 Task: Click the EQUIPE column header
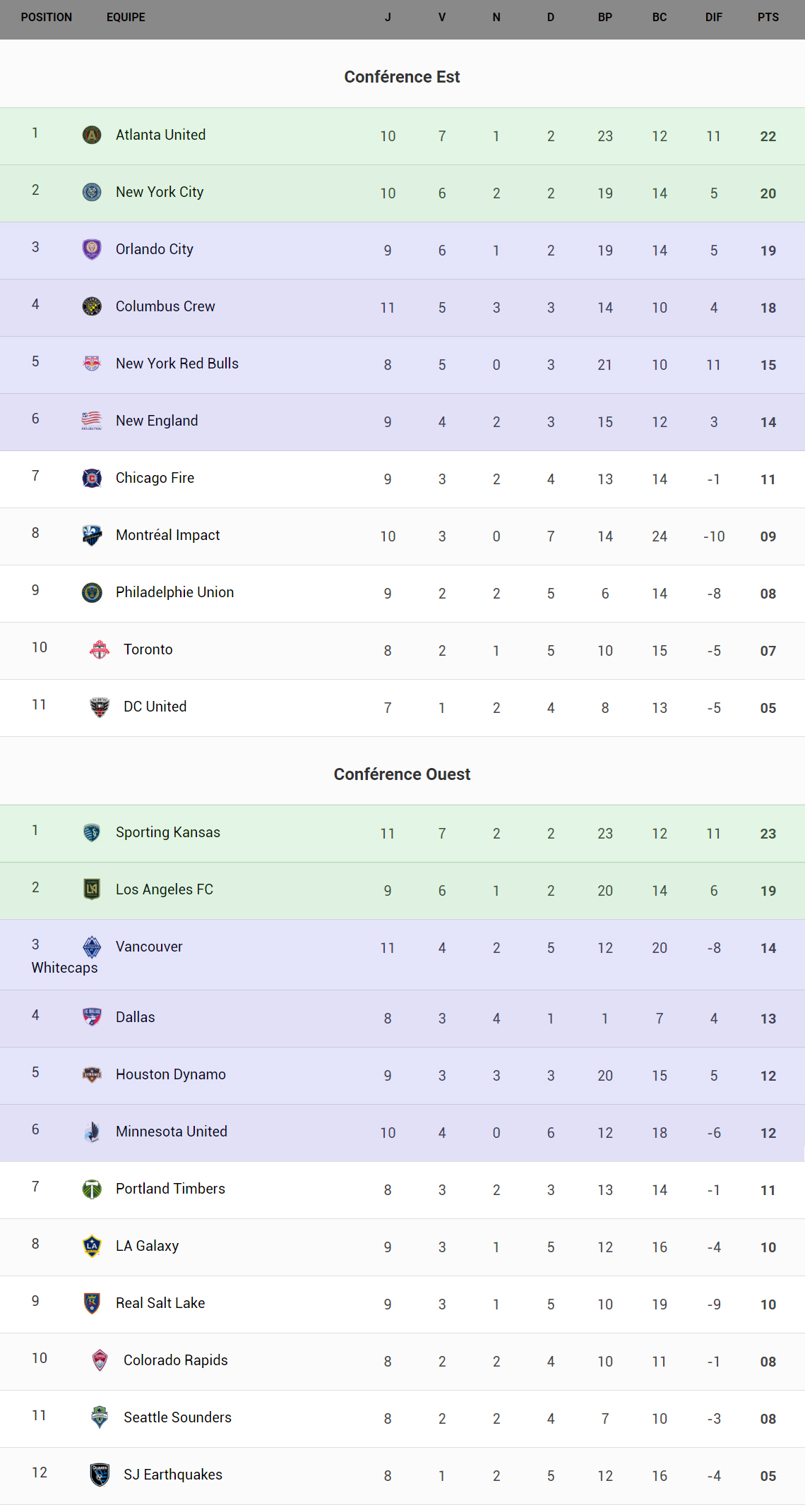click(126, 17)
